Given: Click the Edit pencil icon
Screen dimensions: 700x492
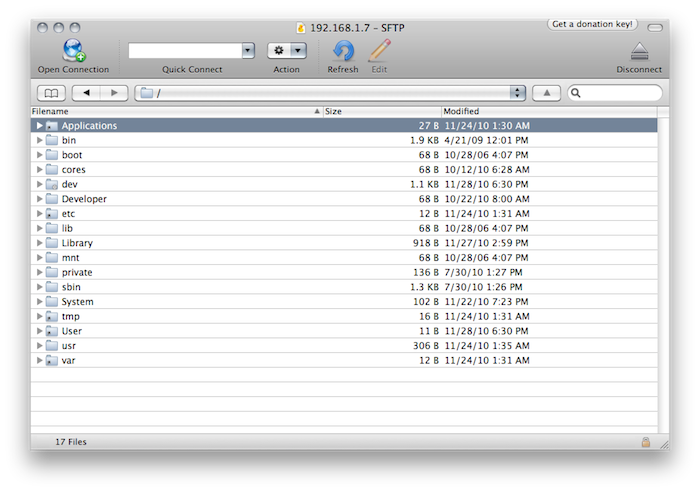Looking at the screenshot, I should click(379, 50).
